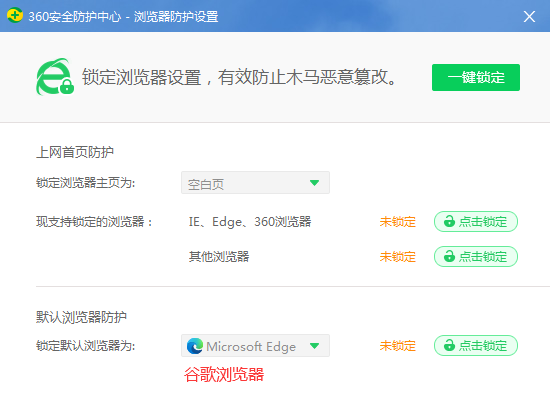
Task: Click the 默认浏览器防护 heading
Action: tap(81, 317)
